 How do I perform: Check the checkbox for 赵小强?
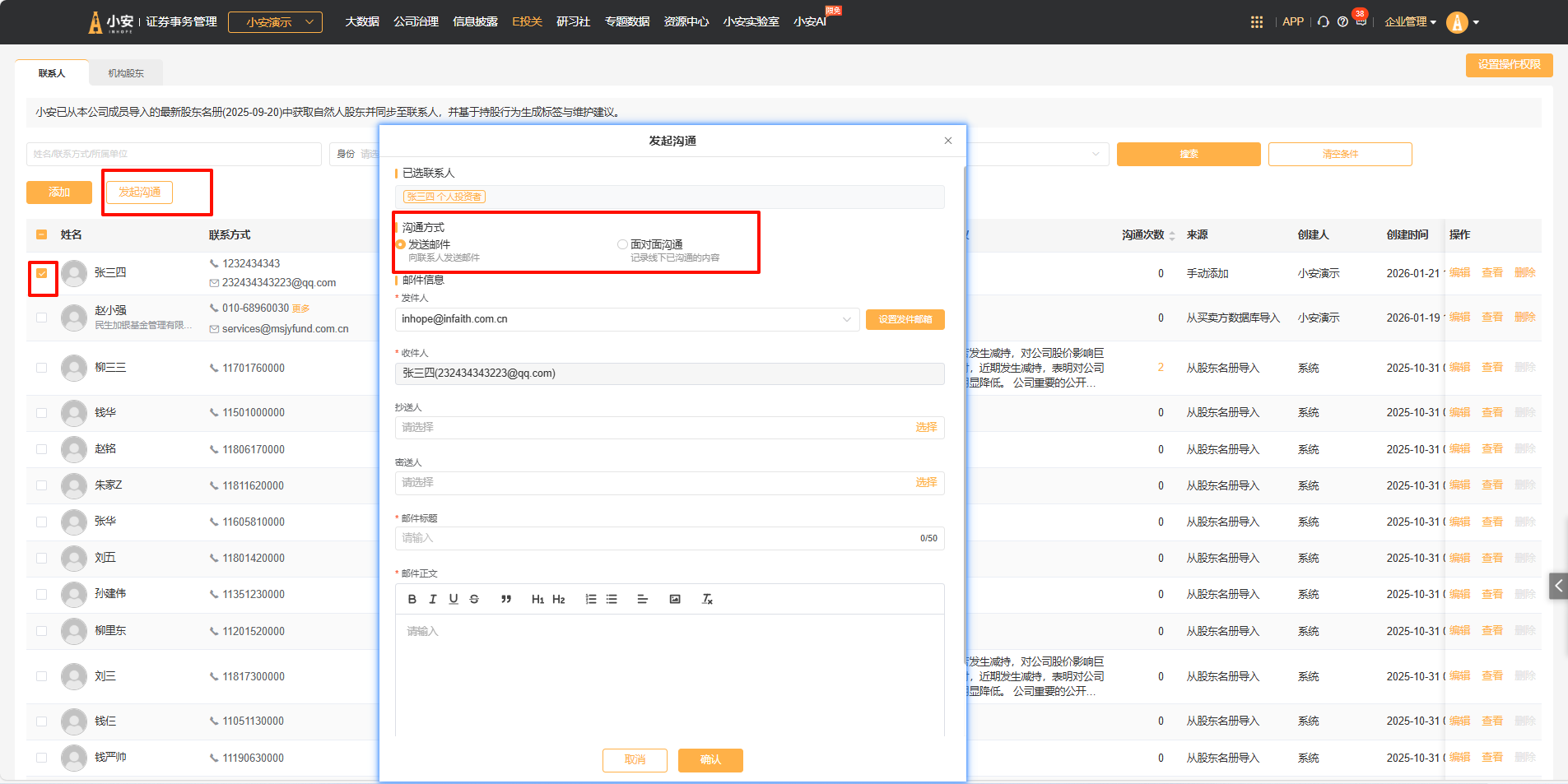tap(42, 318)
